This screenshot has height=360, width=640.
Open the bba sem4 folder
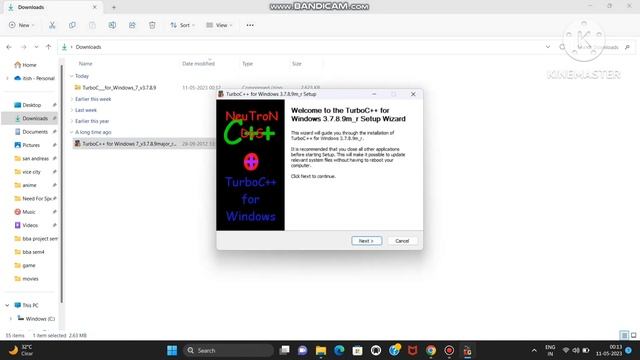(29, 252)
